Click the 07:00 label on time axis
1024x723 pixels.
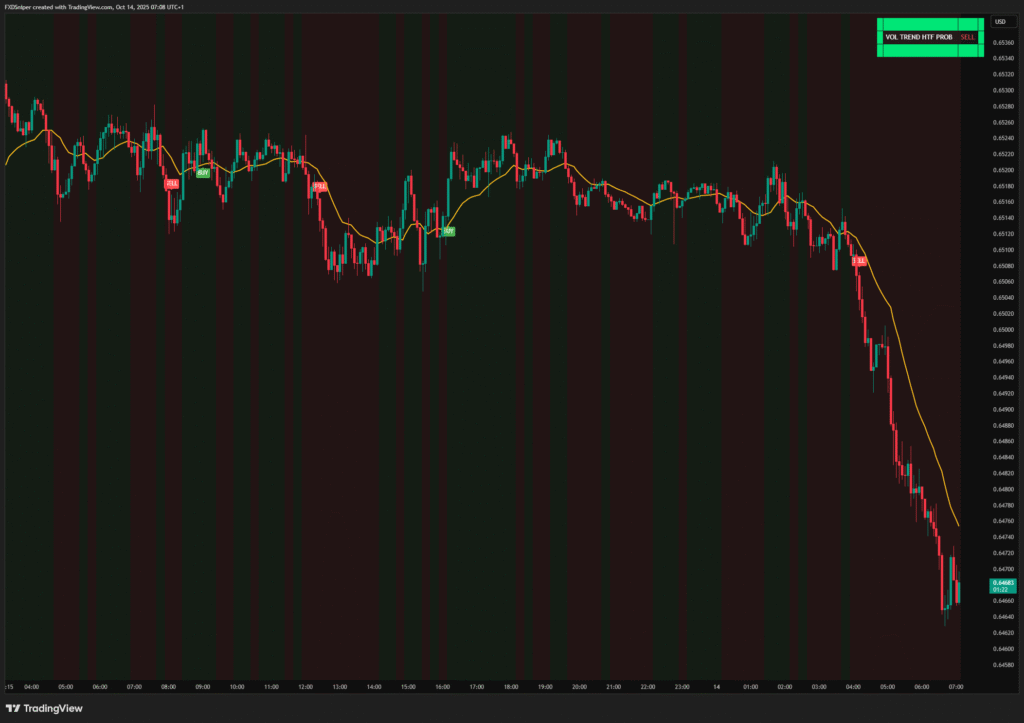tap(956, 687)
